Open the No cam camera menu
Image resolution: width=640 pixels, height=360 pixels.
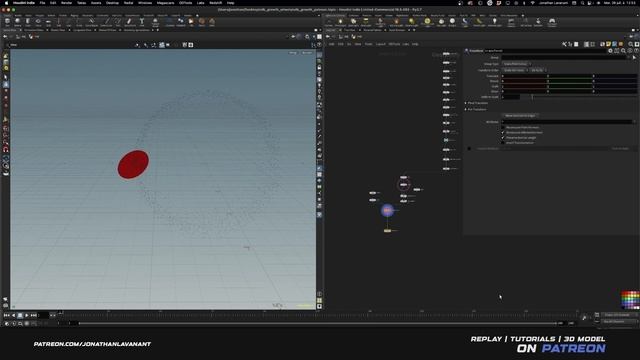pos(307,53)
